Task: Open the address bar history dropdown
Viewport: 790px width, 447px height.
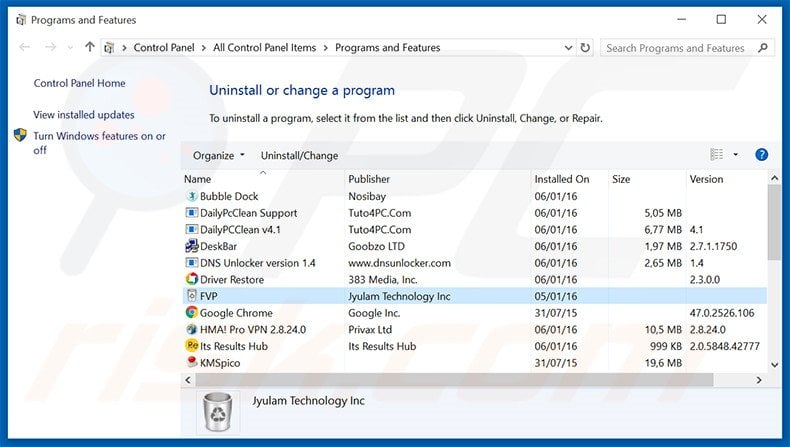Action: (568, 48)
